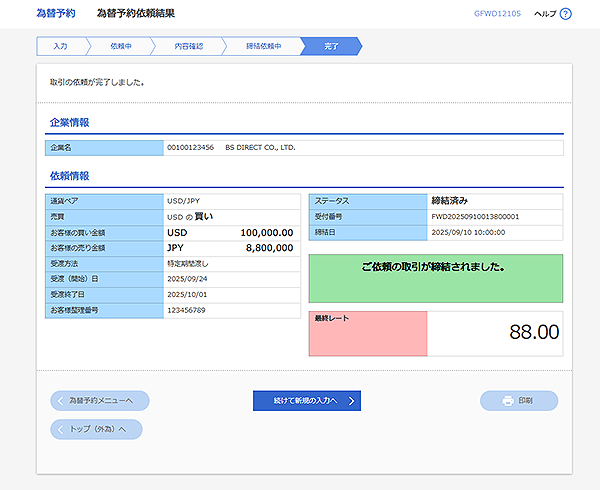Open the help question mark icon

click(565, 14)
